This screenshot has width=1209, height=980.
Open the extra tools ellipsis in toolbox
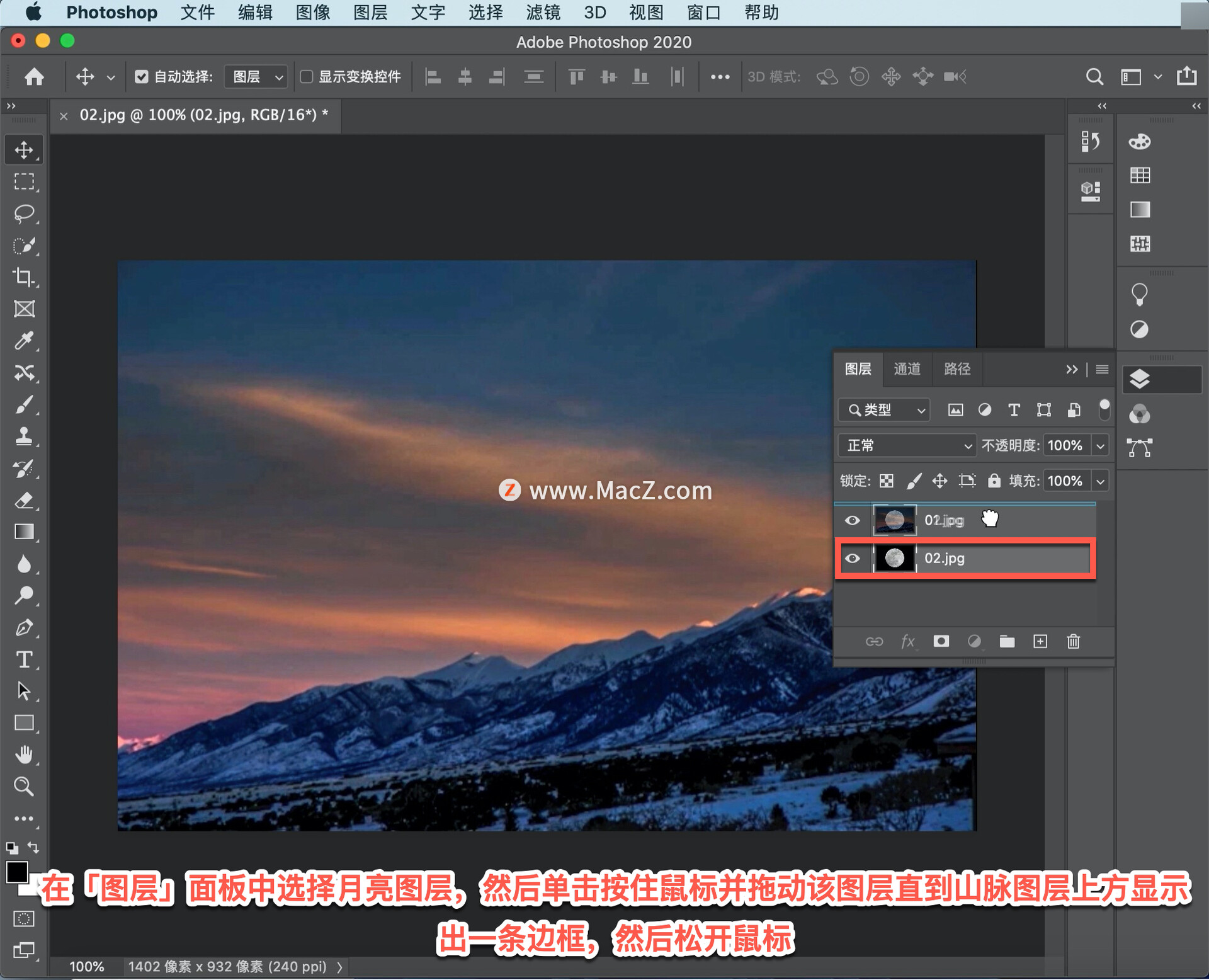point(24,819)
